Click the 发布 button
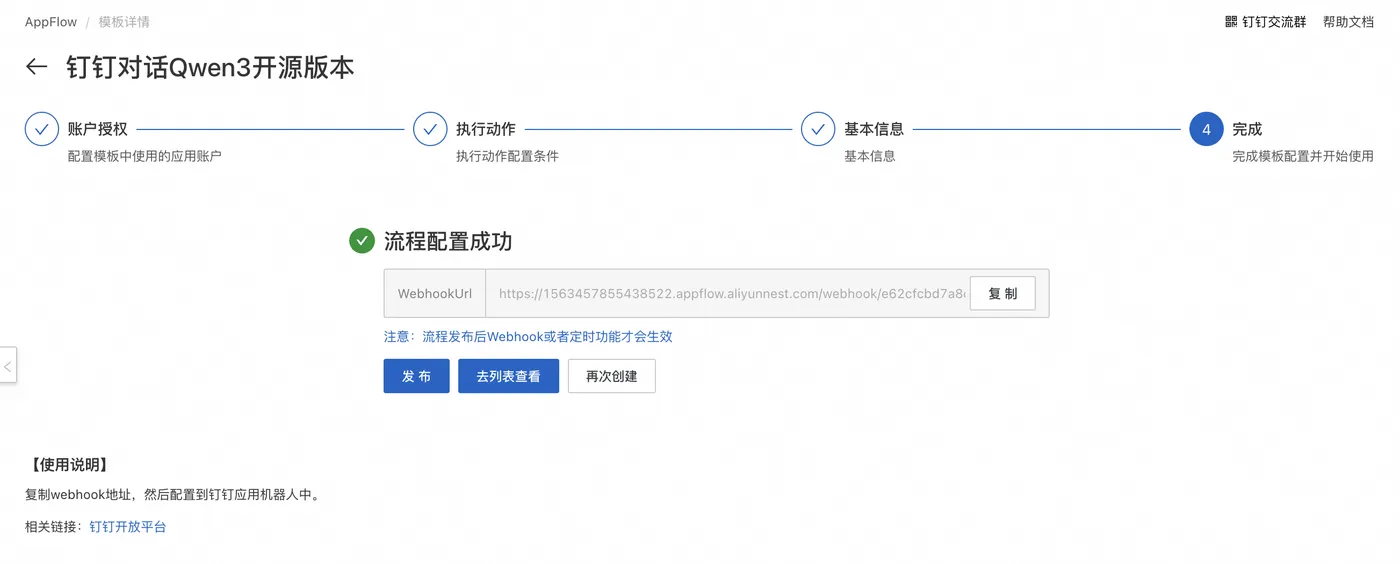This screenshot has width=1400, height=564. click(x=416, y=376)
